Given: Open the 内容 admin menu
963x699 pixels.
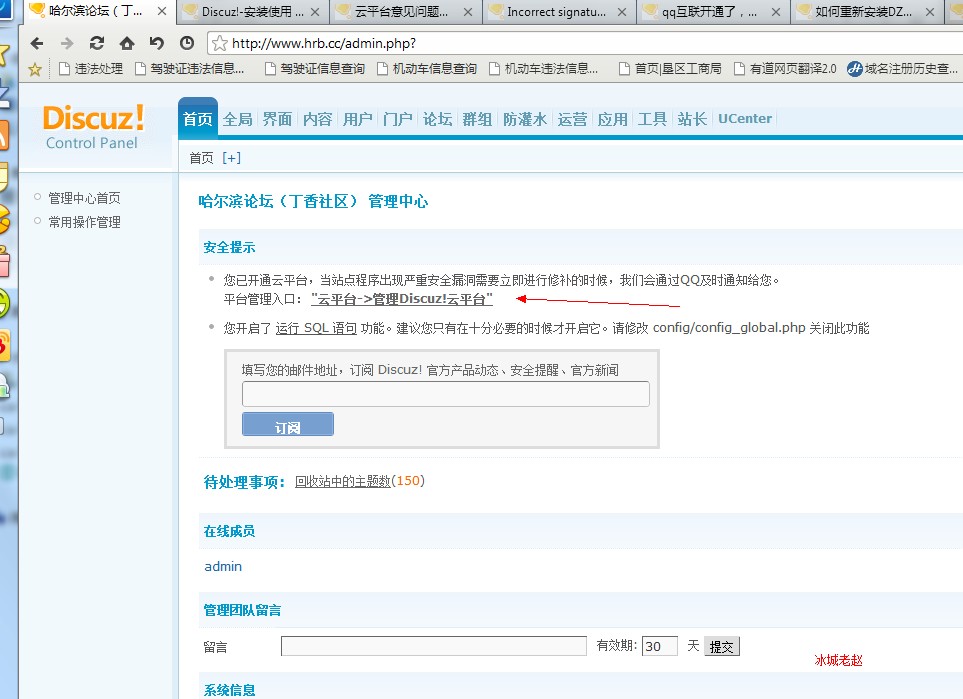Looking at the screenshot, I should (318, 119).
